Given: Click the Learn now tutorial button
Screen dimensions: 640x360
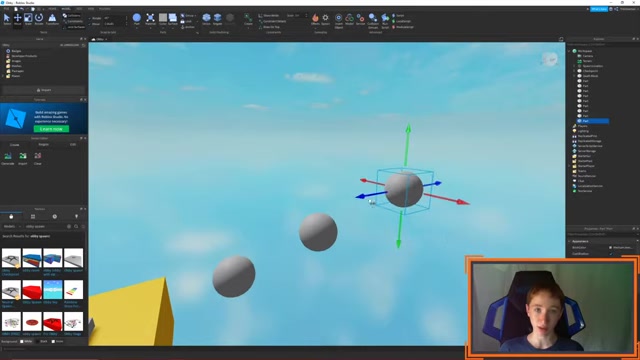Looking at the screenshot, I should (x=51, y=129).
